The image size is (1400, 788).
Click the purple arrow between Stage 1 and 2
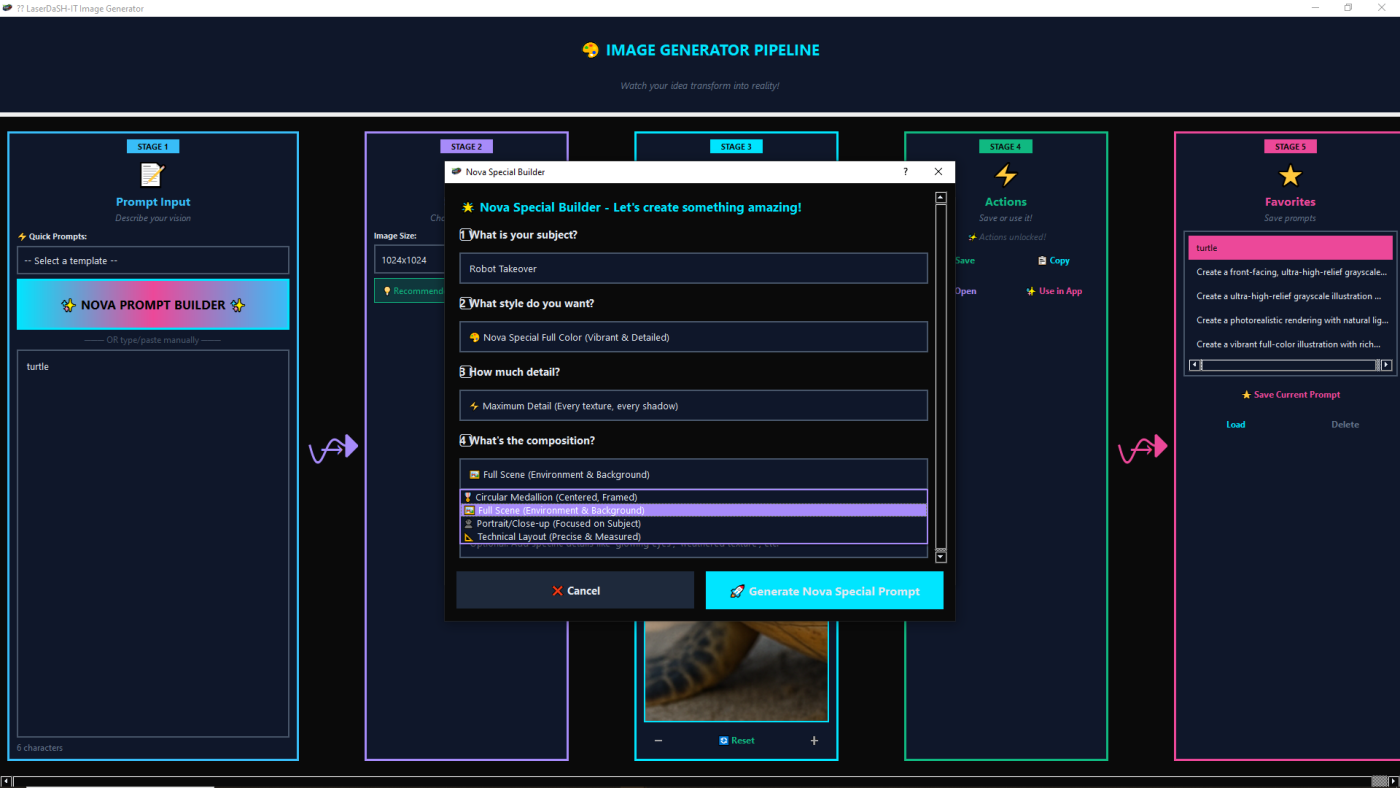click(x=333, y=449)
